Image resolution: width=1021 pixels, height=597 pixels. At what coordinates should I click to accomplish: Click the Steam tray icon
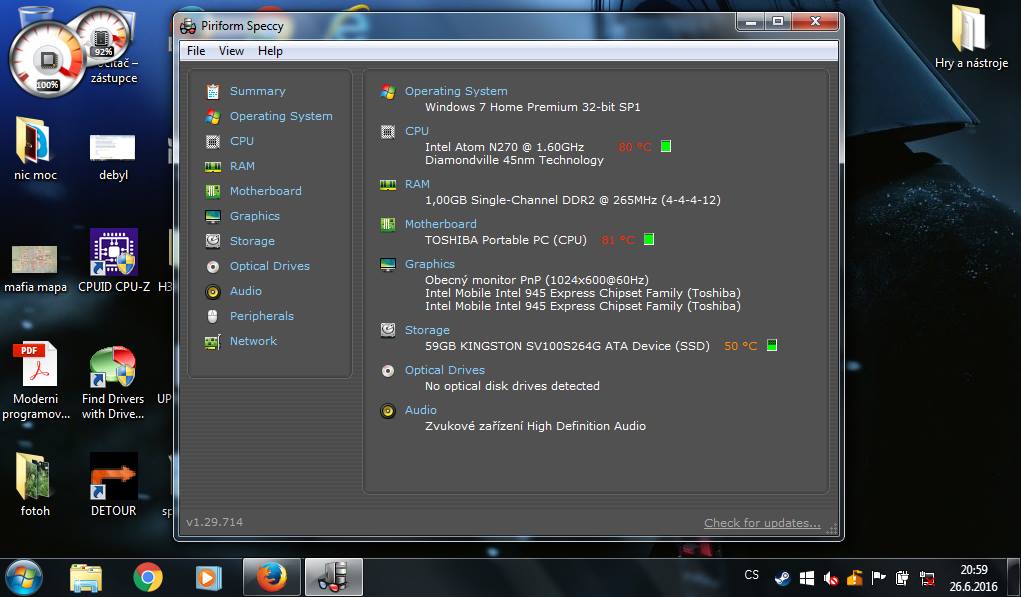pyautogui.click(x=782, y=577)
